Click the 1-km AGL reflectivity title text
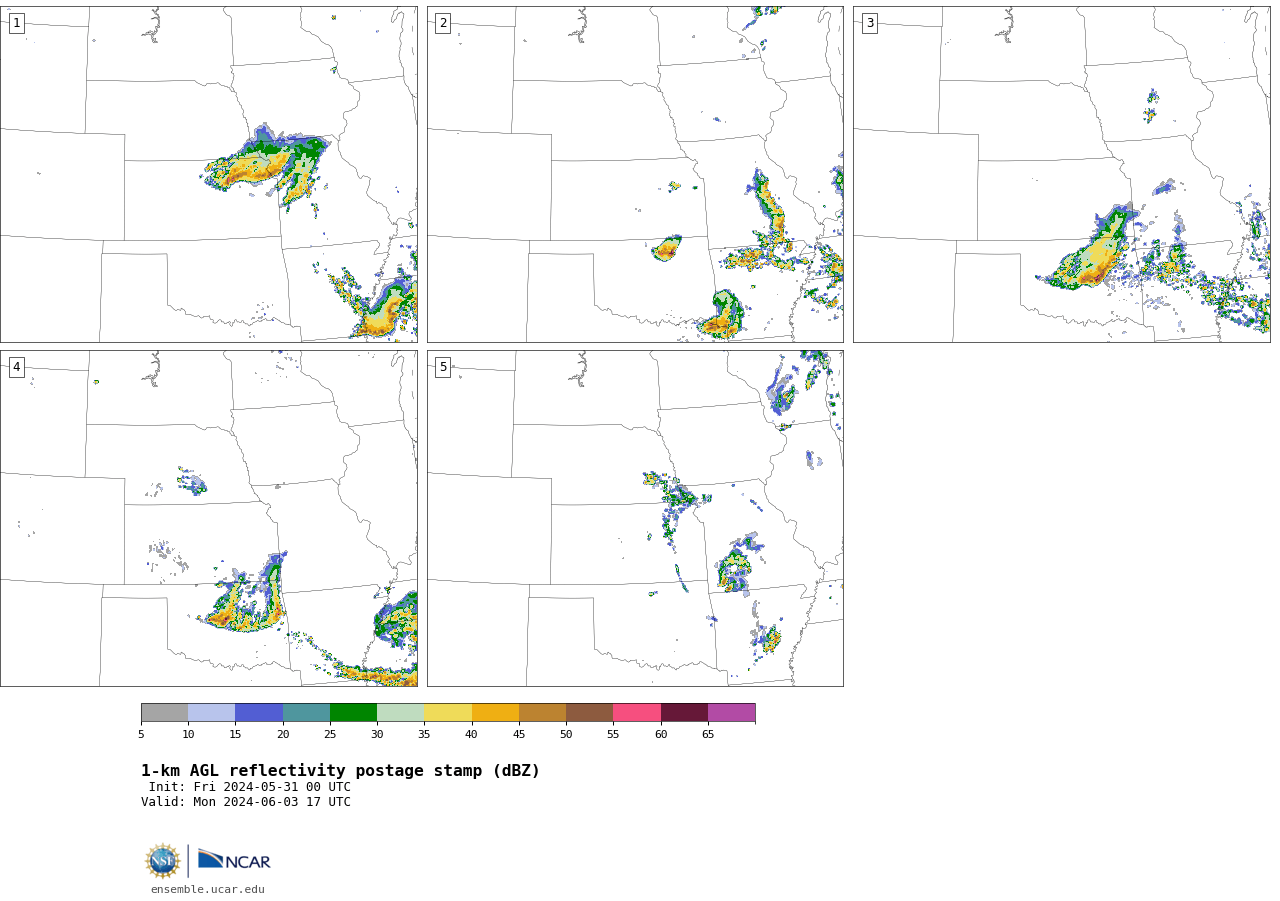The width and height of the screenshot is (1280, 901). click(340, 771)
